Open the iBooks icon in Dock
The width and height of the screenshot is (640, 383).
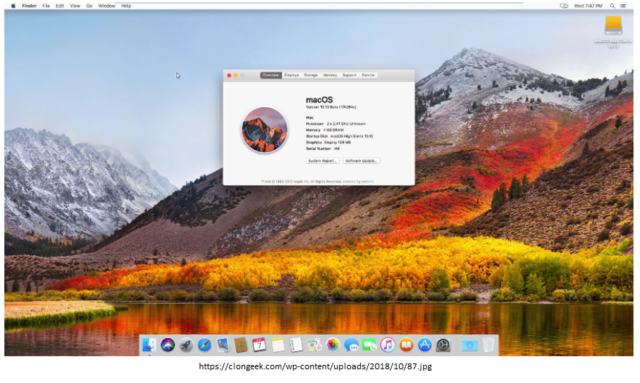[x=406, y=345]
